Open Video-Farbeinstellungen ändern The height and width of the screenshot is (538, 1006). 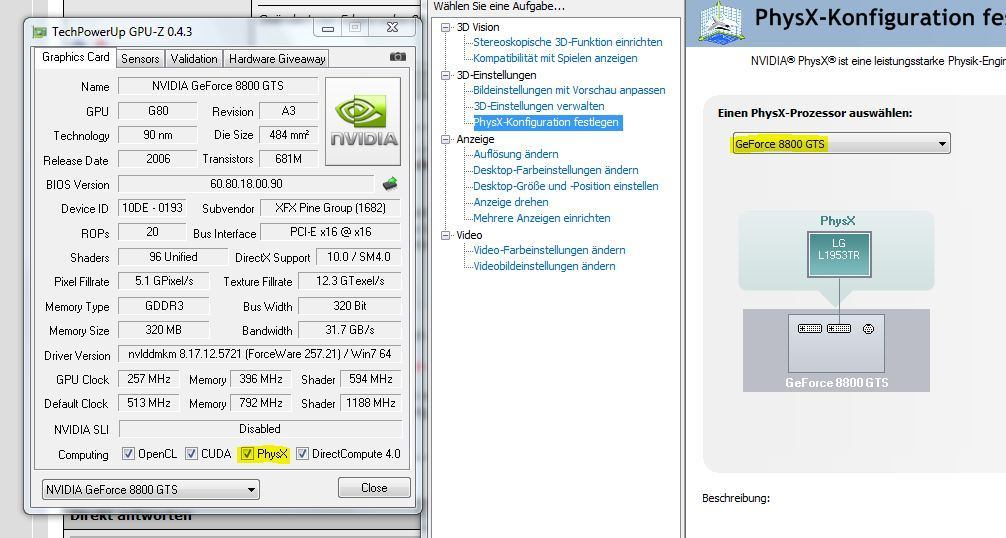(x=549, y=250)
